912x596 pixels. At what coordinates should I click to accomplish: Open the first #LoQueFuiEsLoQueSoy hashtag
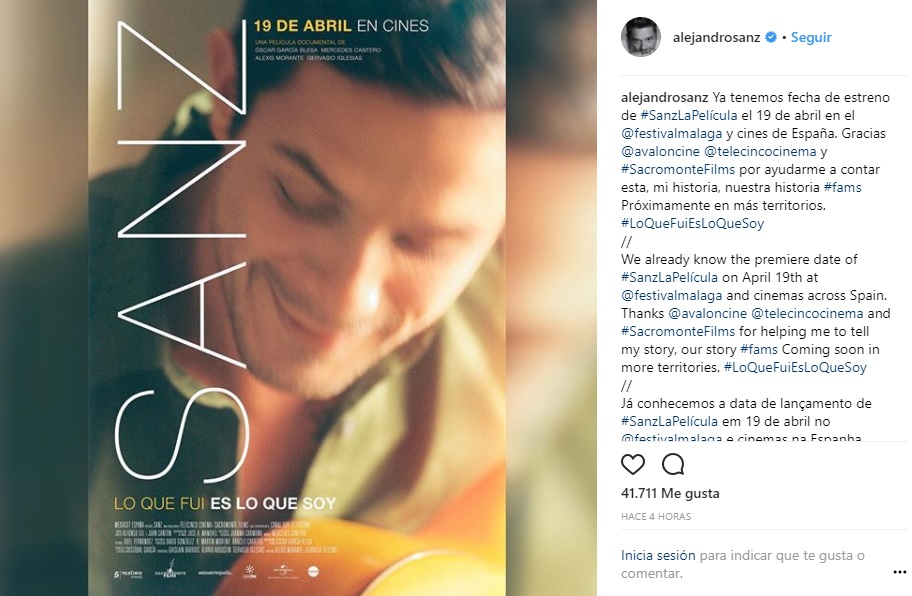[692, 223]
